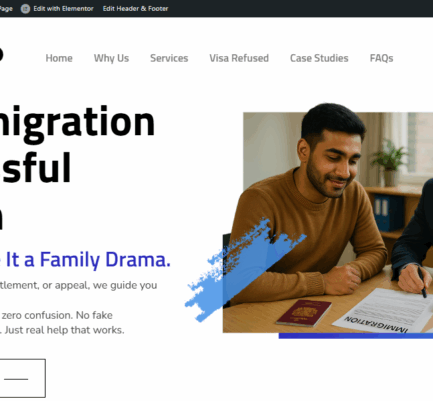Open the Why Us page
Screen dimensions: 433x401
click(x=111, y=58)
